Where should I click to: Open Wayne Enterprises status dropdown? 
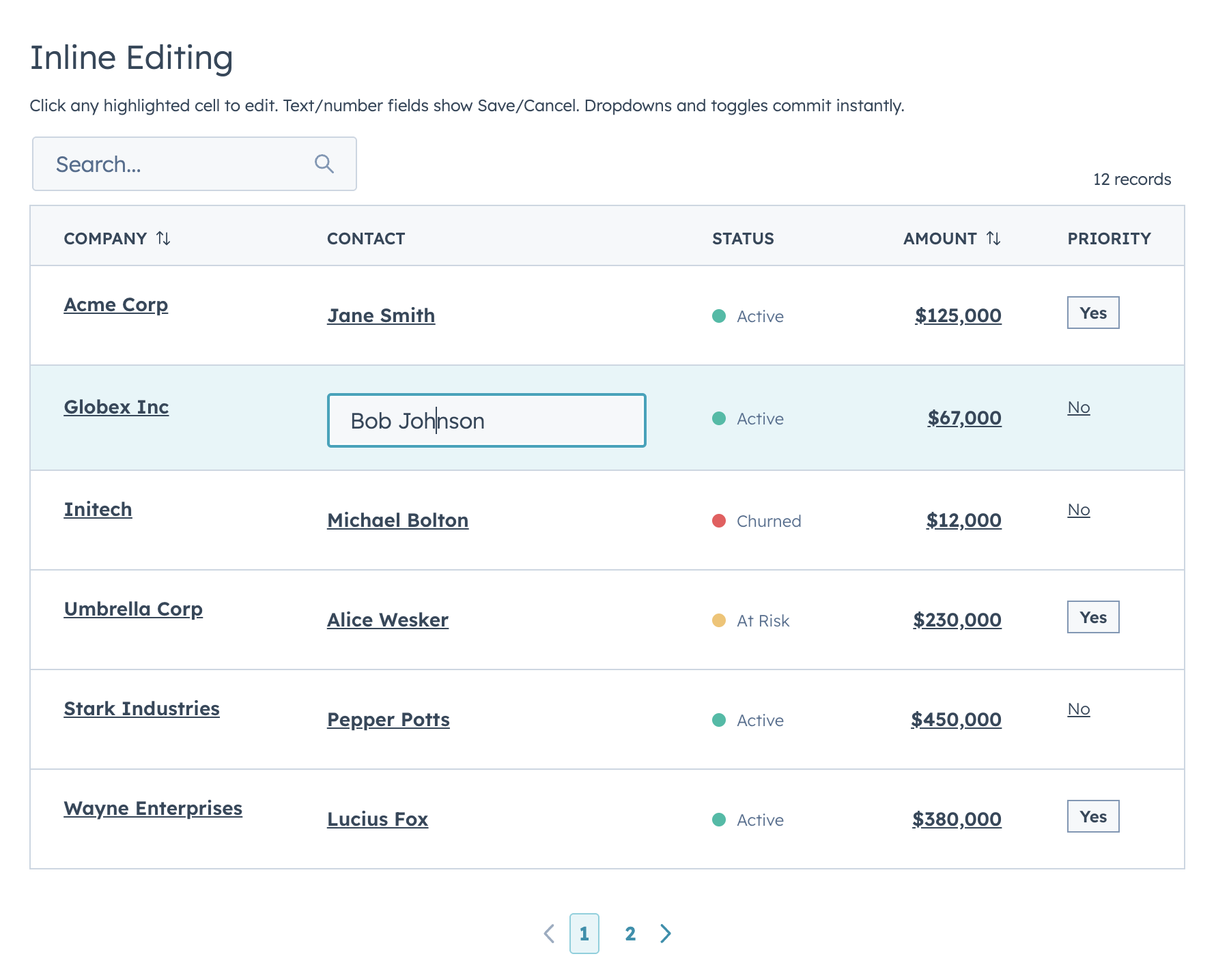point(748,820)
